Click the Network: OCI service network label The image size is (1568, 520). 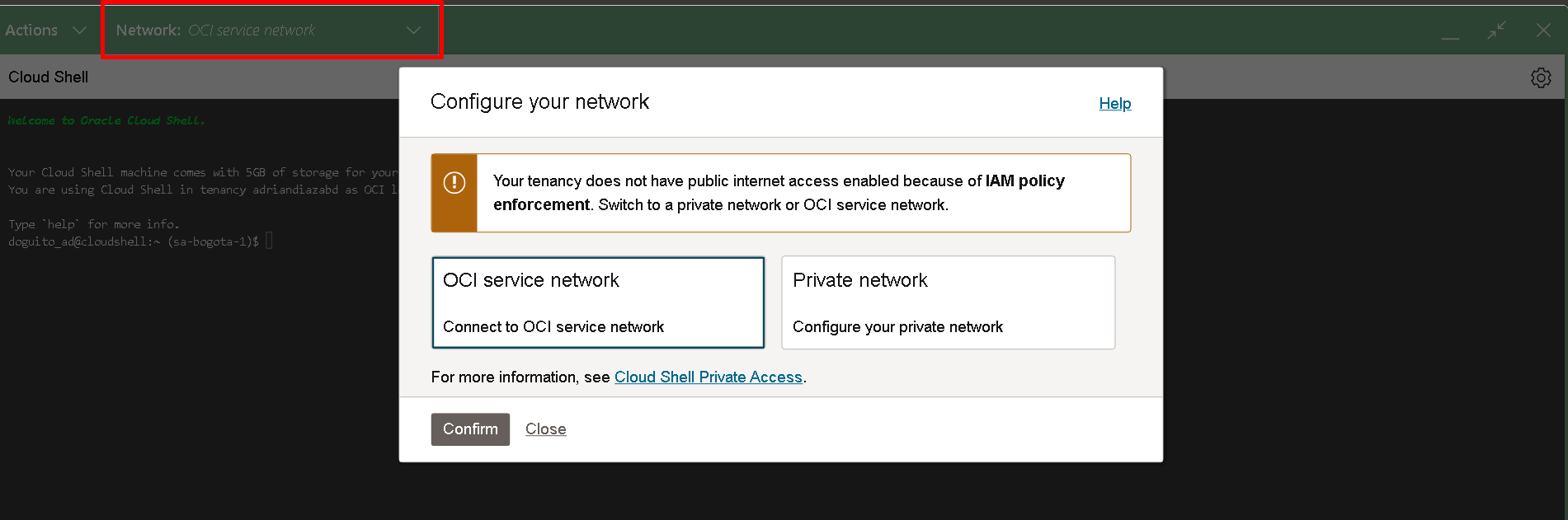215,30
